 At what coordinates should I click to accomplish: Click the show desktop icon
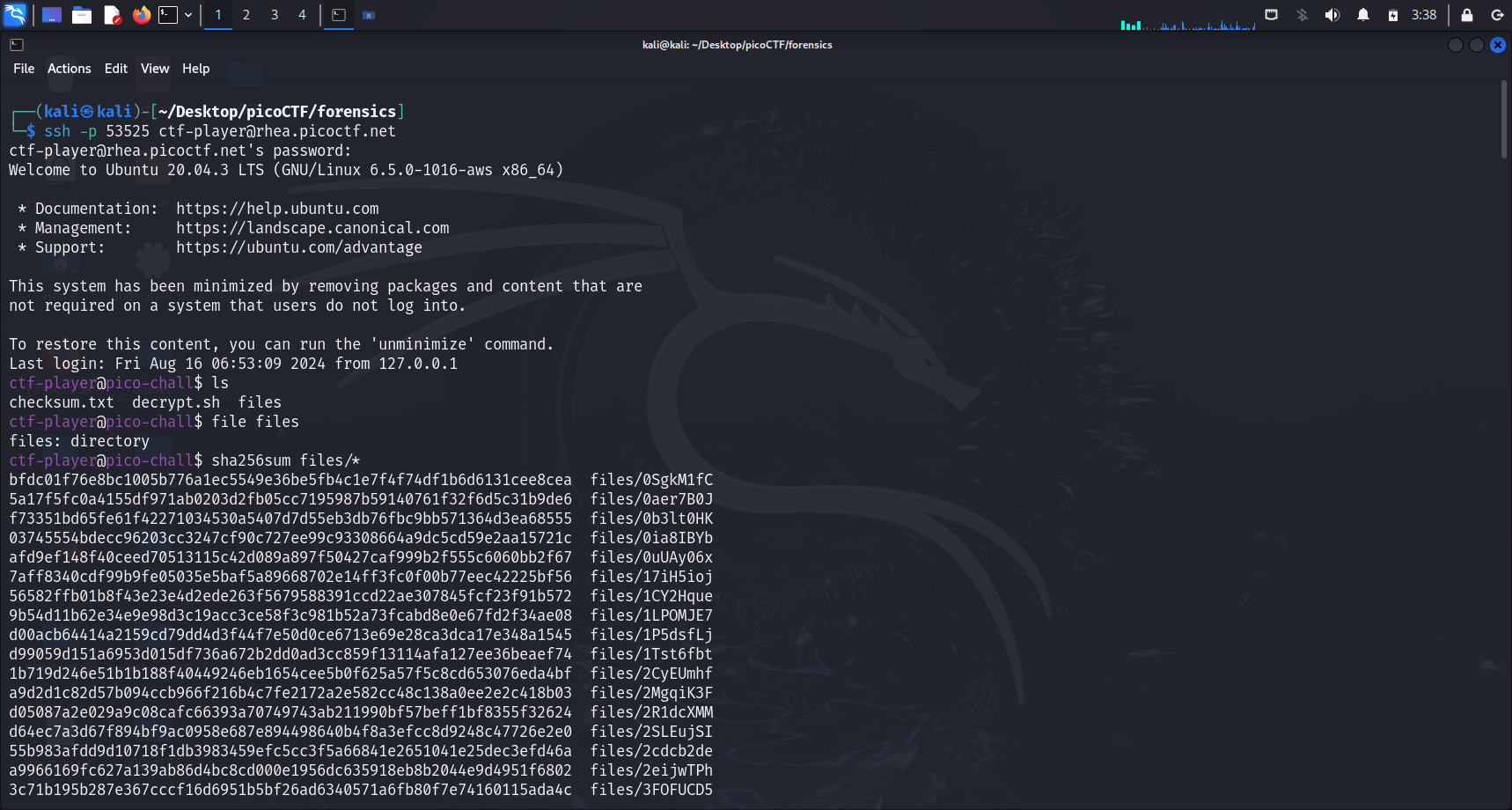click(x=52, y=15)
